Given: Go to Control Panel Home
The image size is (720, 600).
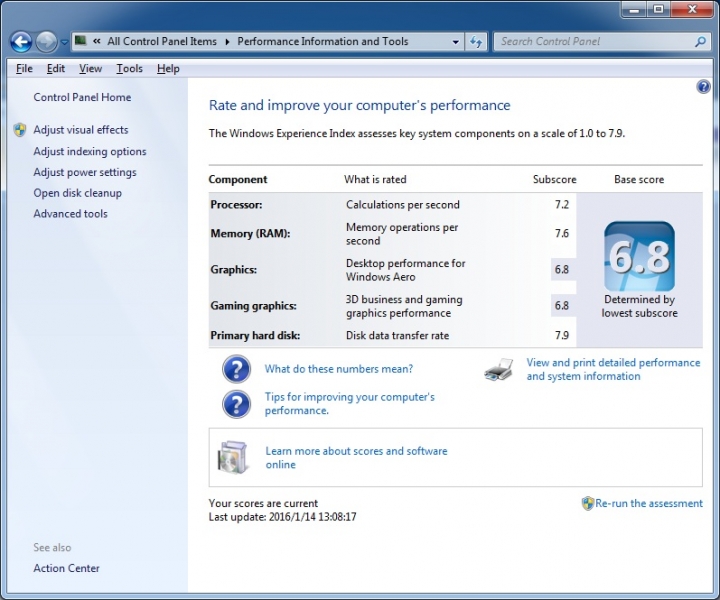Looking at the screenshot, I should 82,97.
